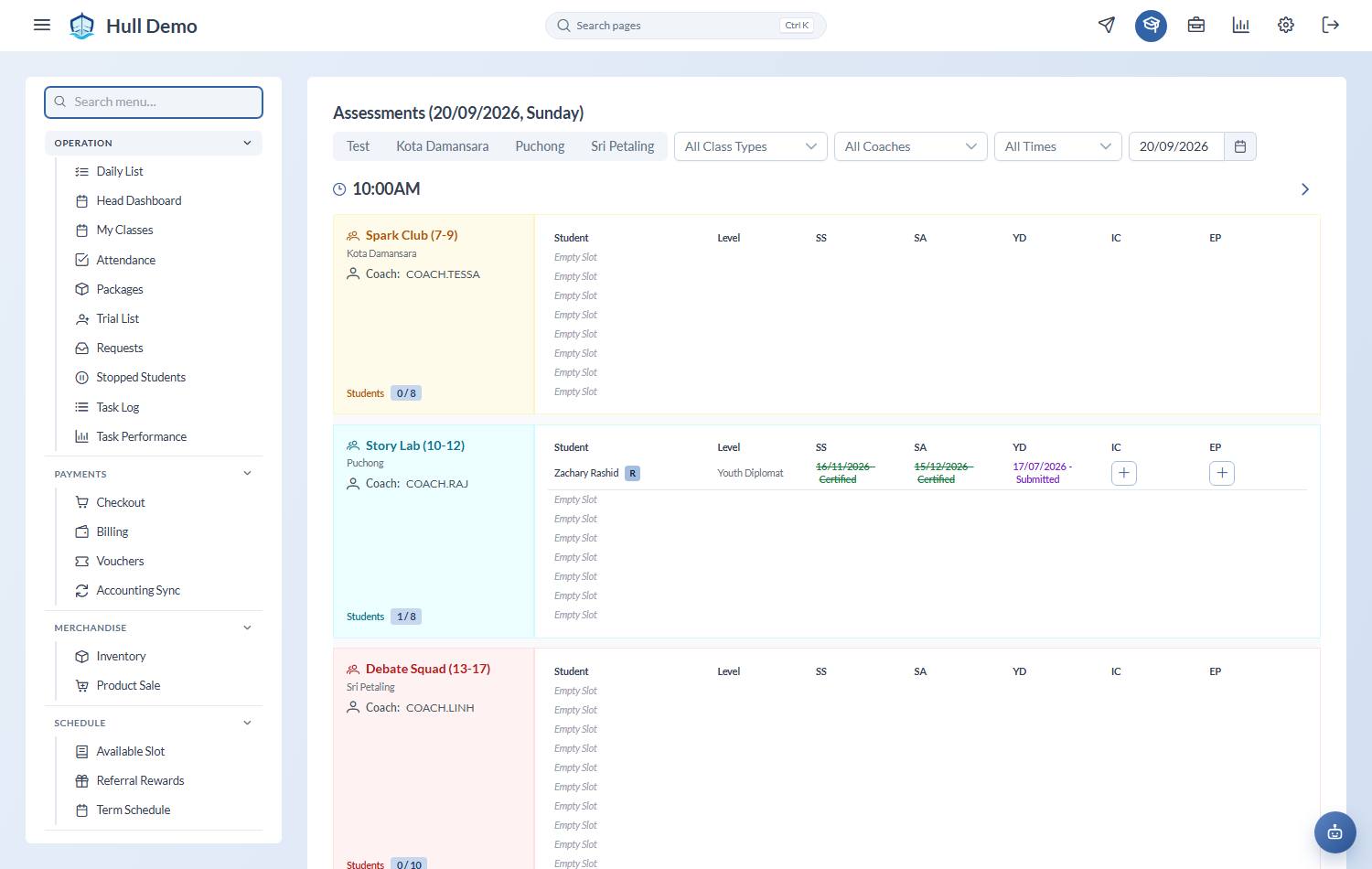This screenshot has height=869, width=1372.
Task: Open the calendar date picker icon
Action: click(1240, 146)
